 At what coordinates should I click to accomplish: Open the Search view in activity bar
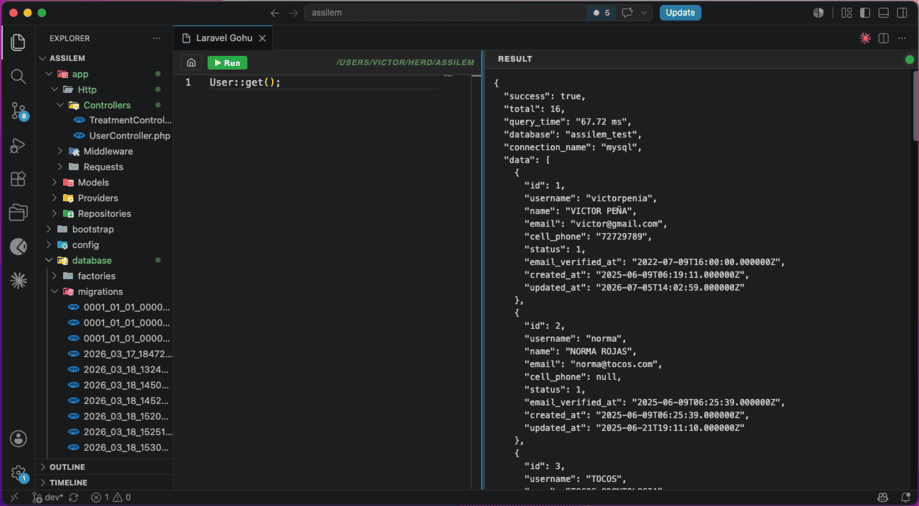[18, 76]
